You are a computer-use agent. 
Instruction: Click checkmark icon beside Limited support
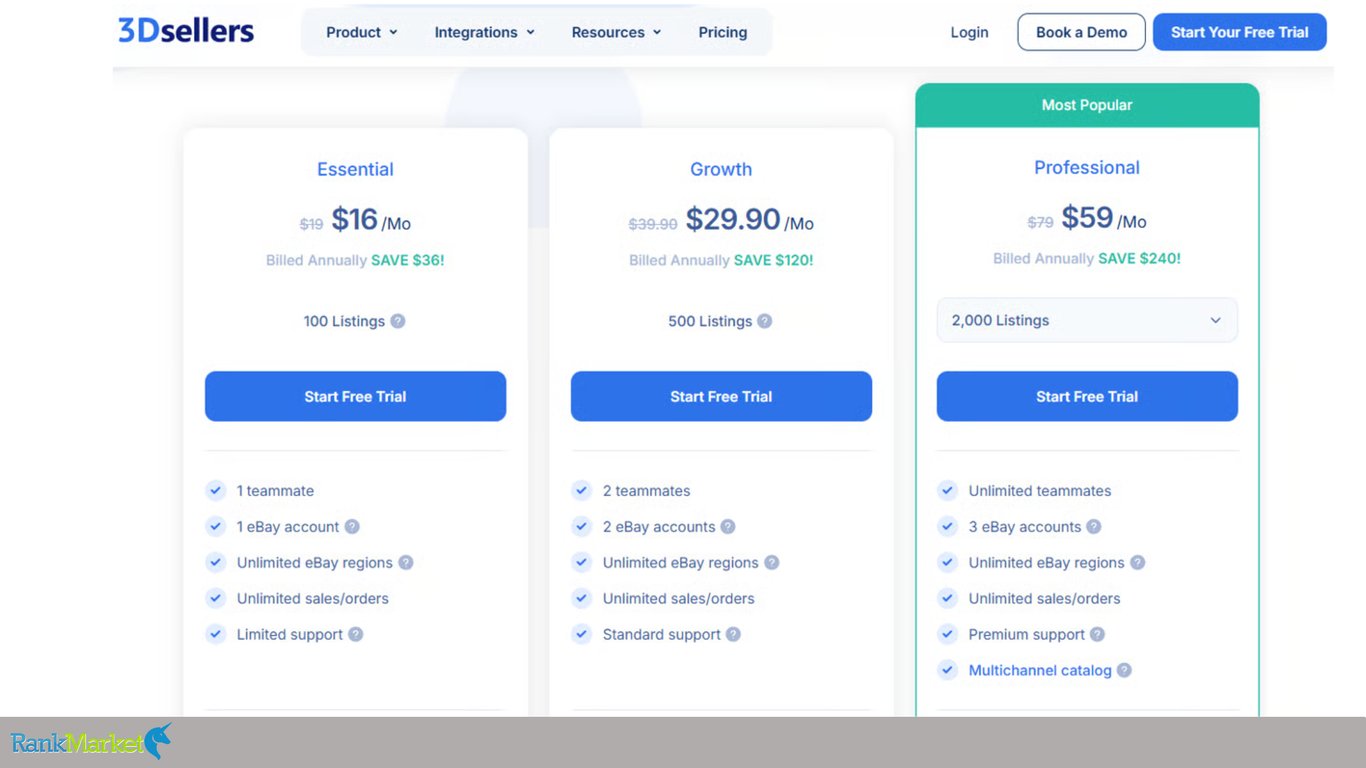click(216, 634)
